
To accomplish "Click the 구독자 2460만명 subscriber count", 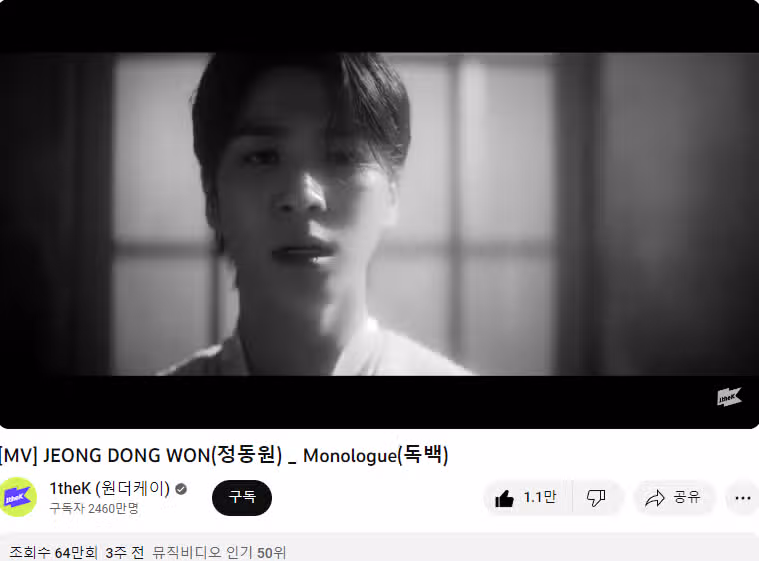I will 94,508.
